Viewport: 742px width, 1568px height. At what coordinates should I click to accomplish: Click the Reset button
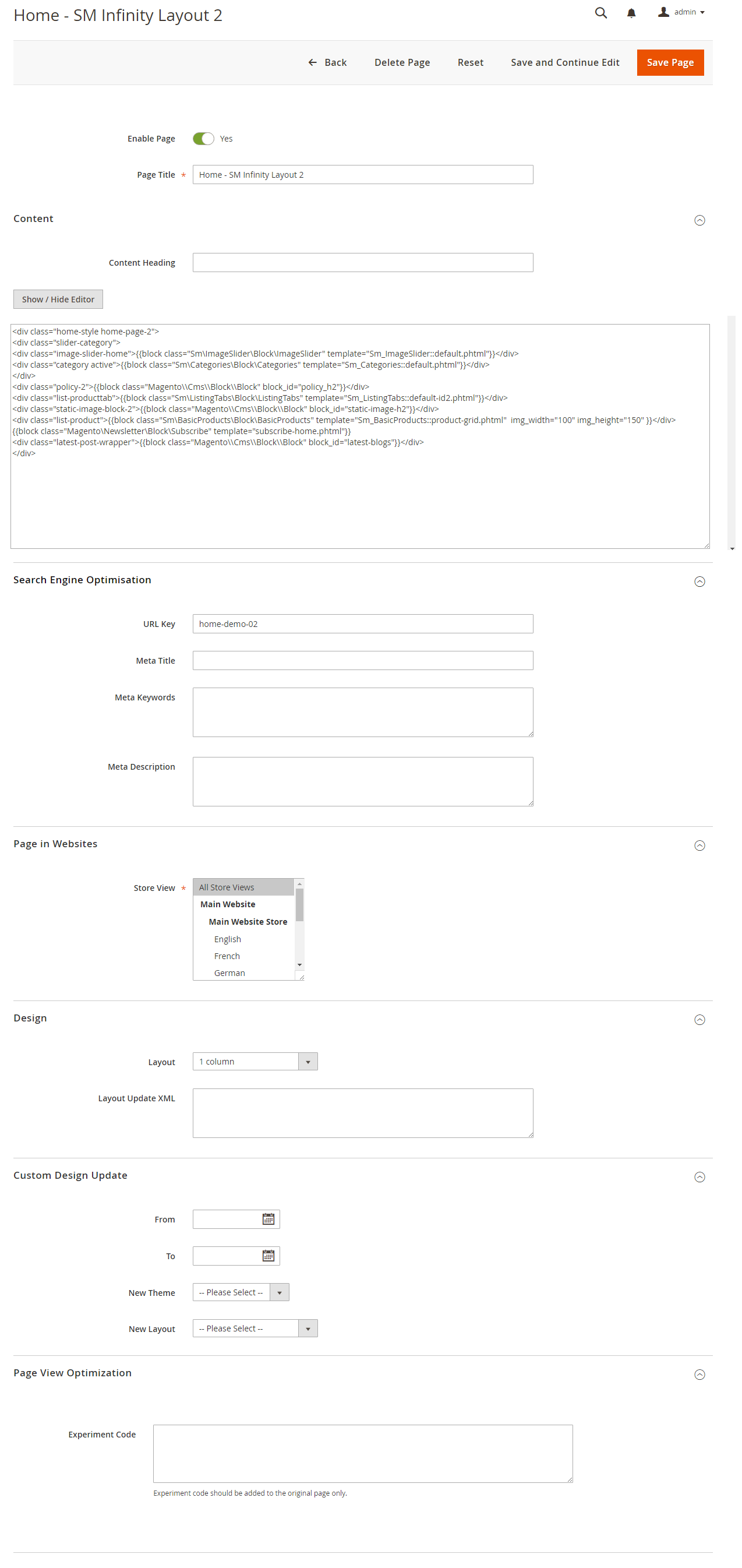(470, 62)
